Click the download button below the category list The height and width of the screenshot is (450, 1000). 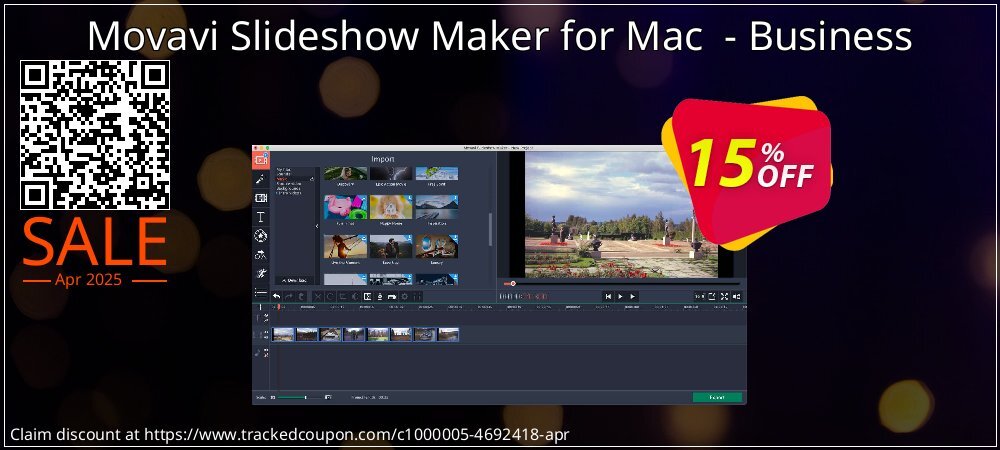click(x=297, y=280)
